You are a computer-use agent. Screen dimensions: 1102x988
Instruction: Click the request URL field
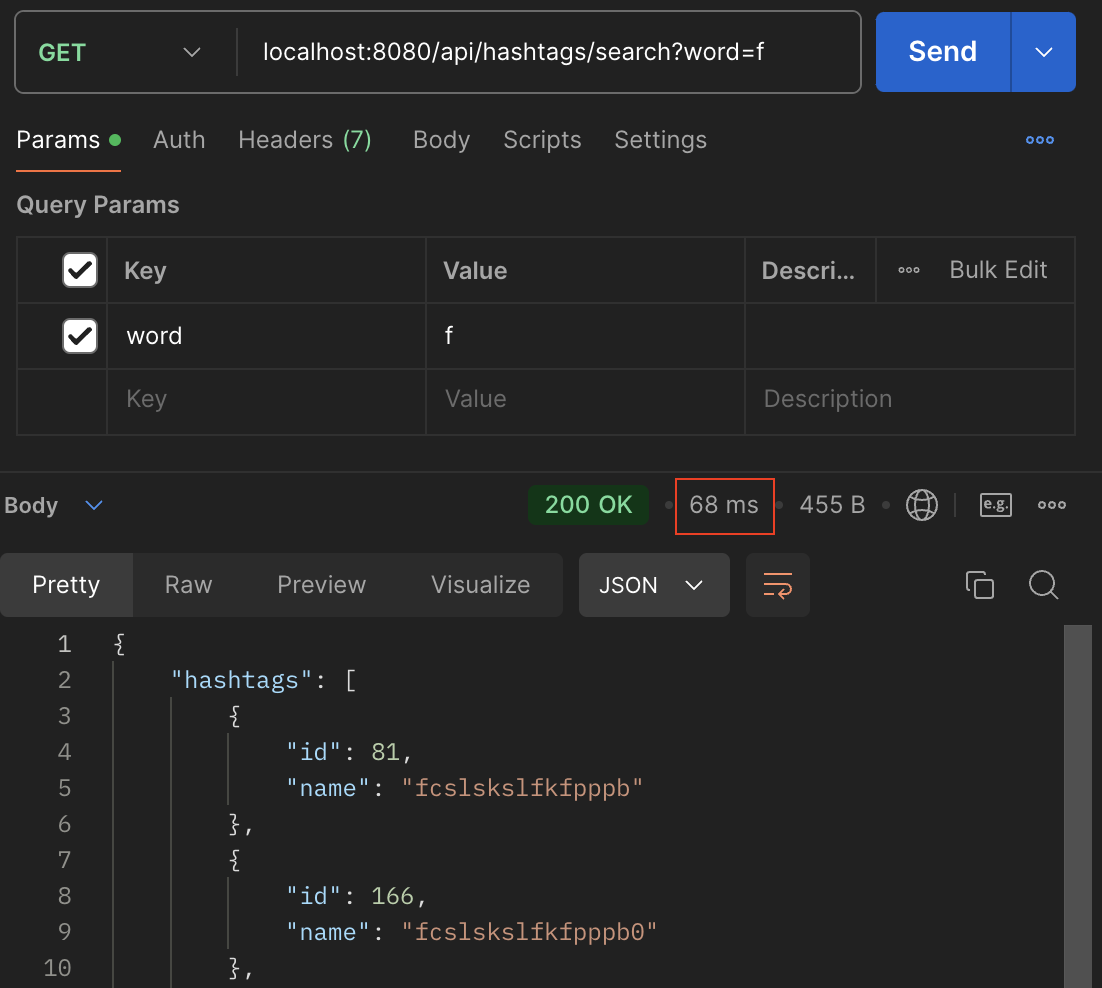(x=548, y=52)
